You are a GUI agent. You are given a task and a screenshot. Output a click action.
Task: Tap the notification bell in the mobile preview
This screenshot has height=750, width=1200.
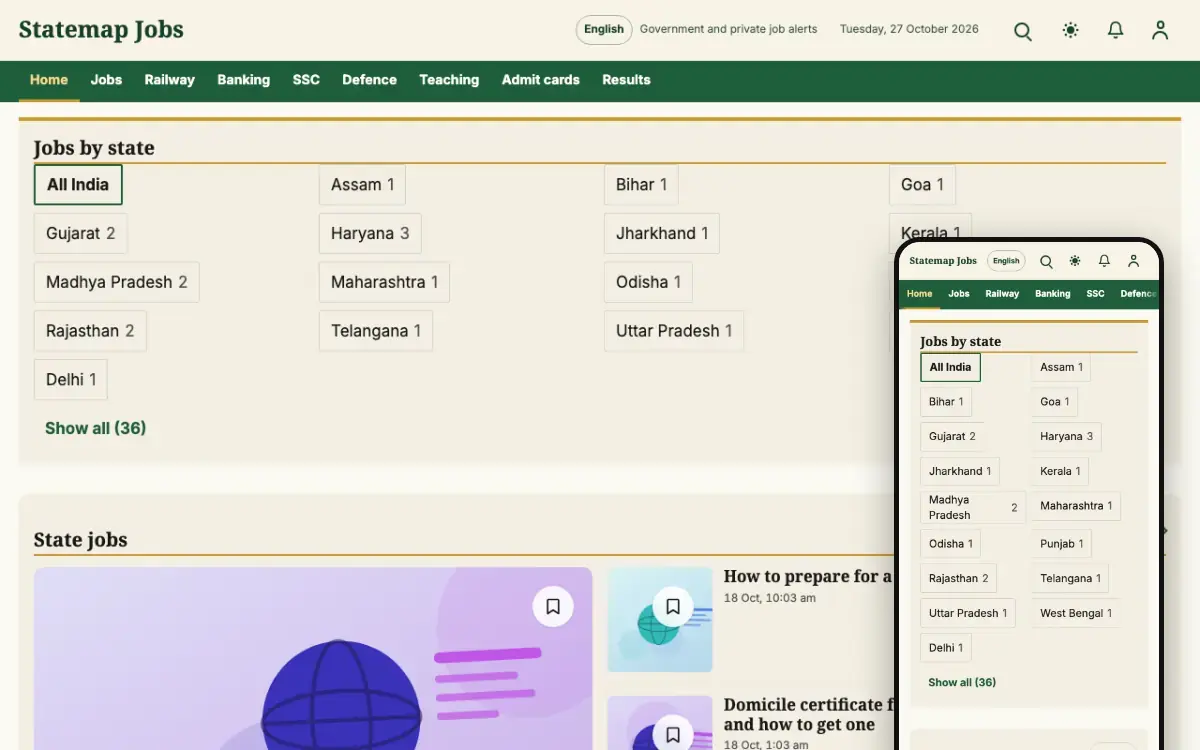[1104, 261]
